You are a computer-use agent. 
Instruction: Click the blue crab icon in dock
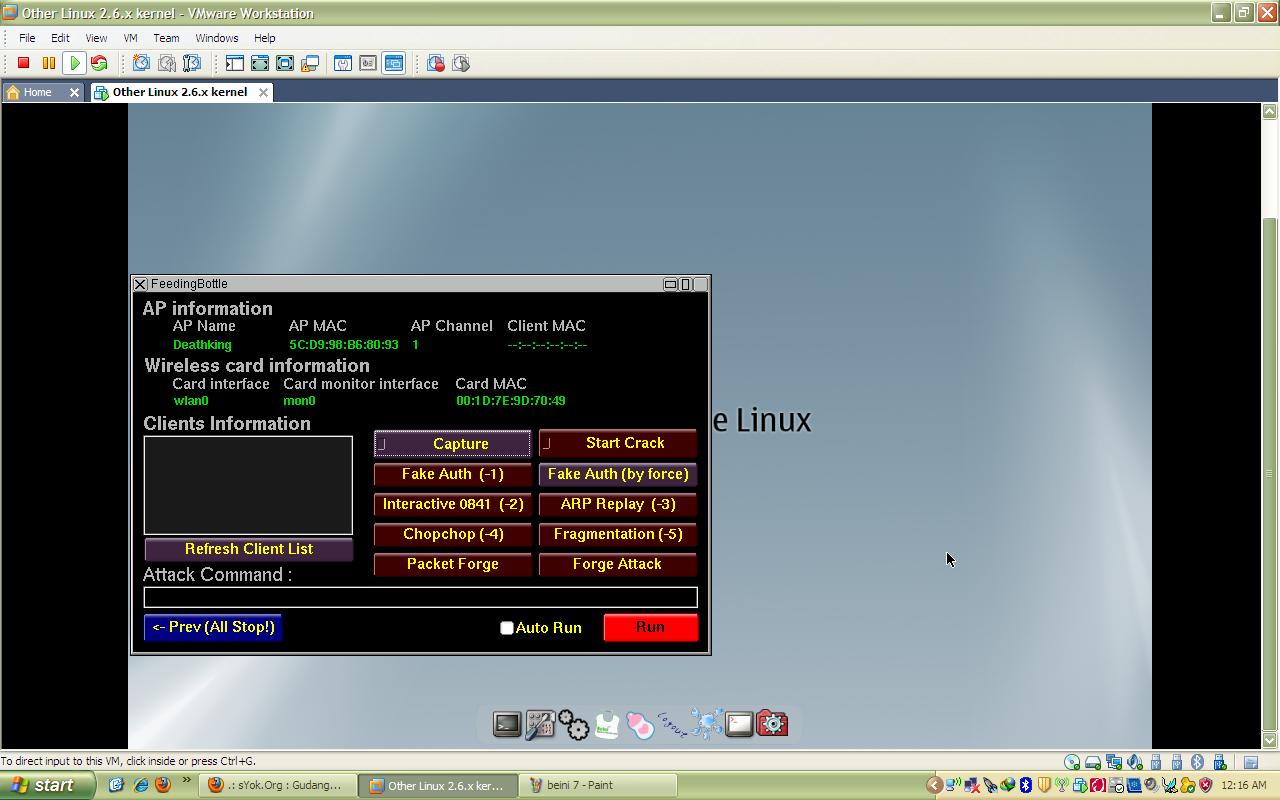click(x=706, y=724)
